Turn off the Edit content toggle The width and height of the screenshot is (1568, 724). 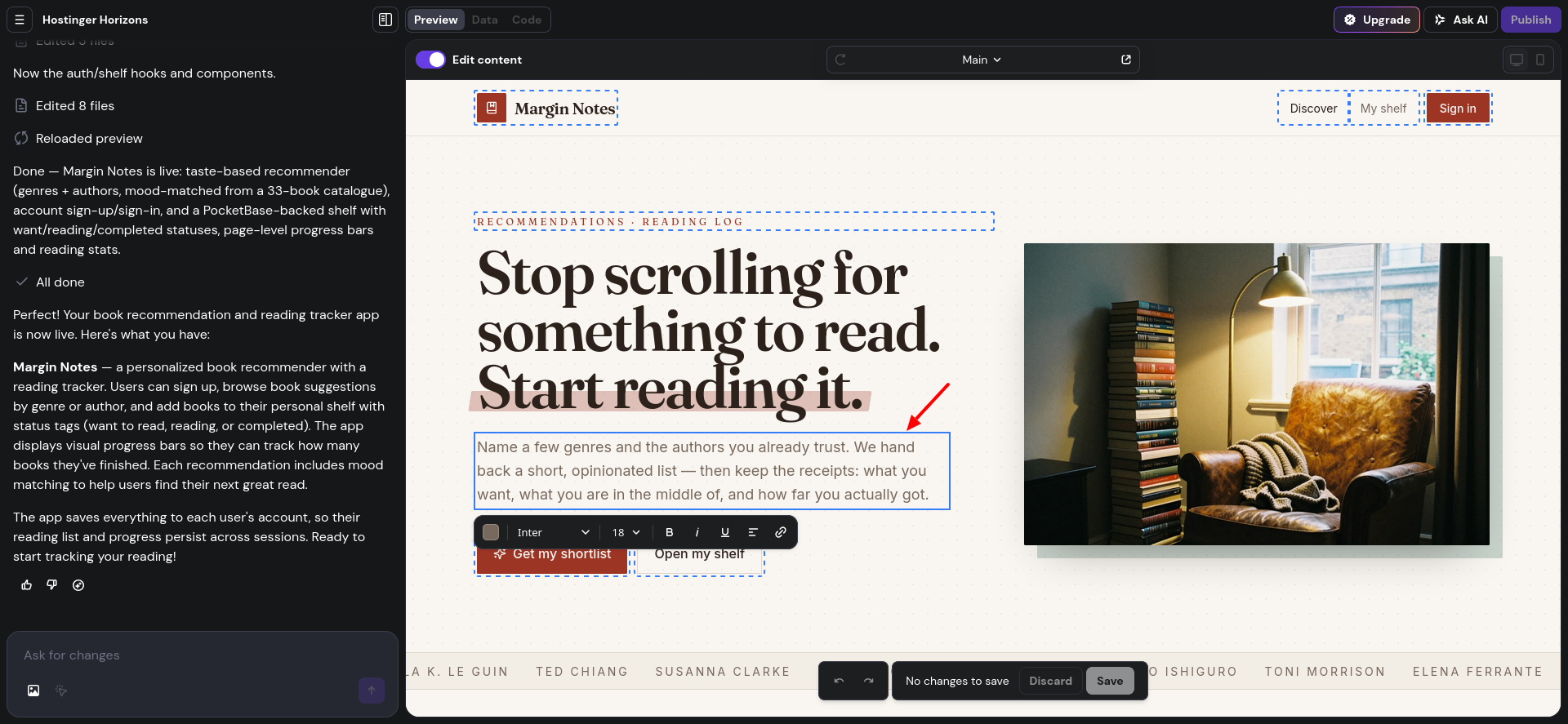tap(430, 60)
